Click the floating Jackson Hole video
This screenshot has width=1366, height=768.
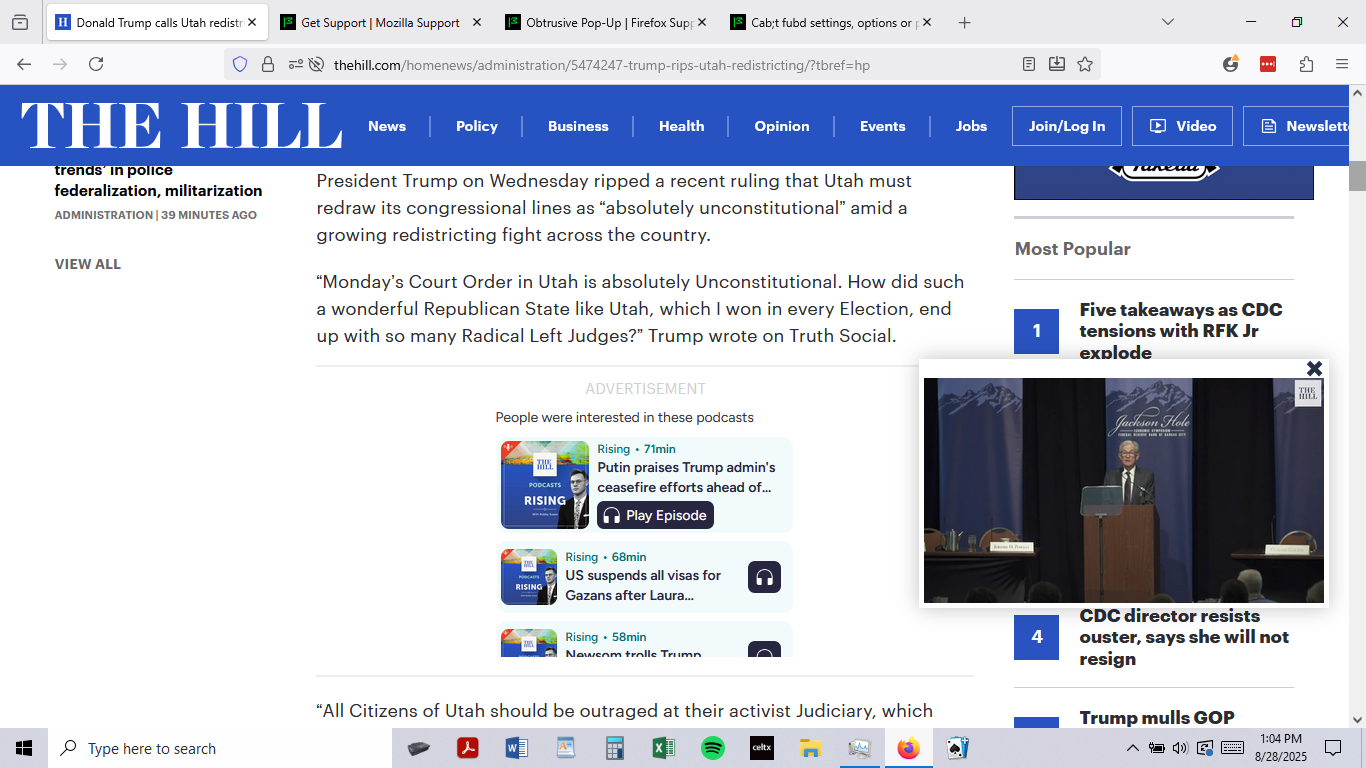coord(1124,490)
